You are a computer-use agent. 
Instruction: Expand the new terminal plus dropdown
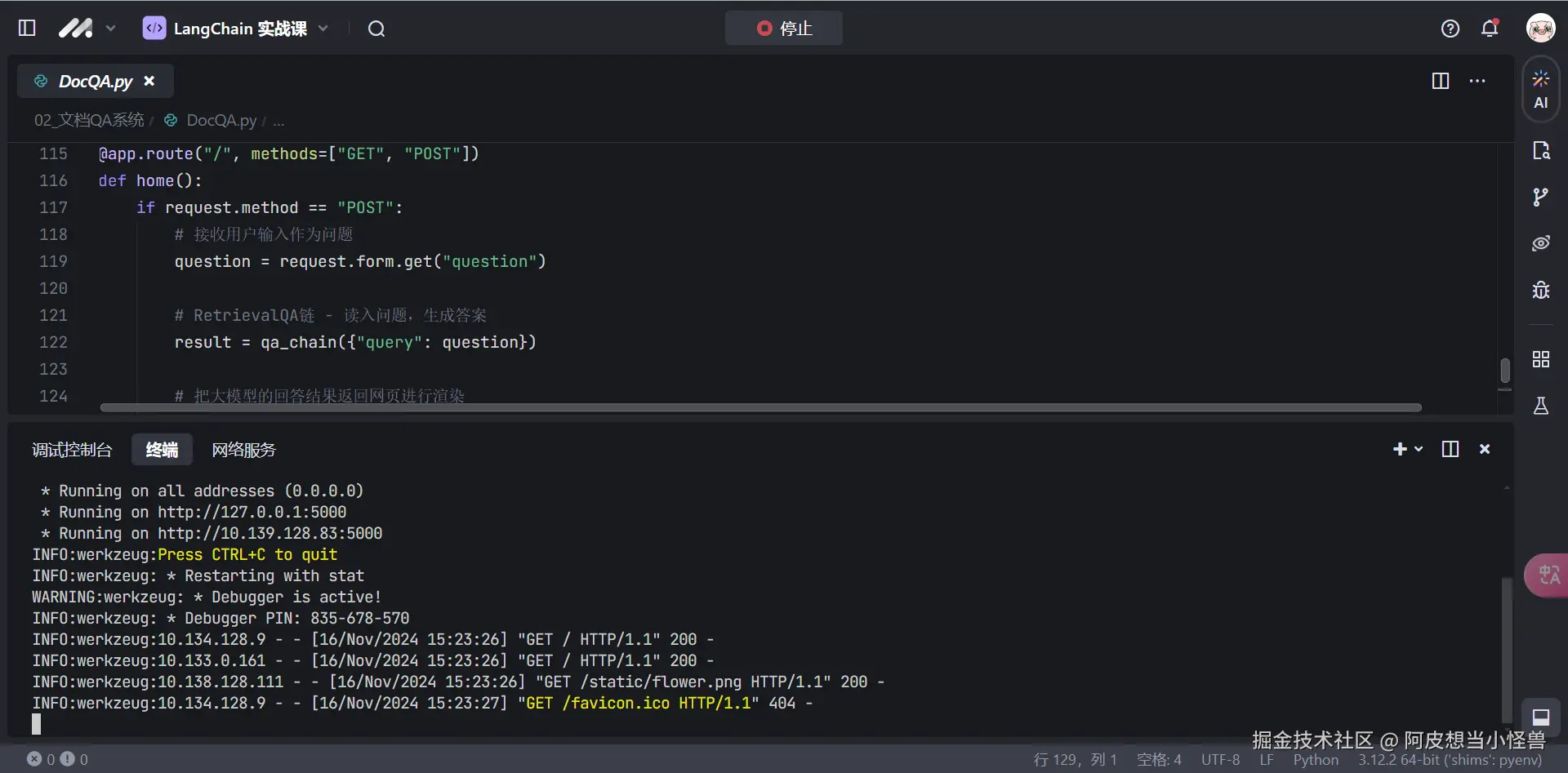tap(1419, 449)
